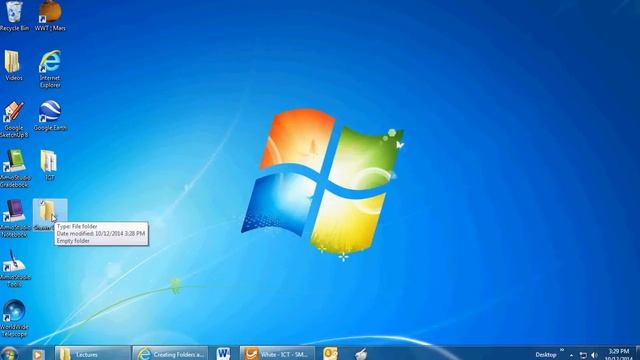
Task: Open Outlook from the taskbar
Action: pos(330,354)
